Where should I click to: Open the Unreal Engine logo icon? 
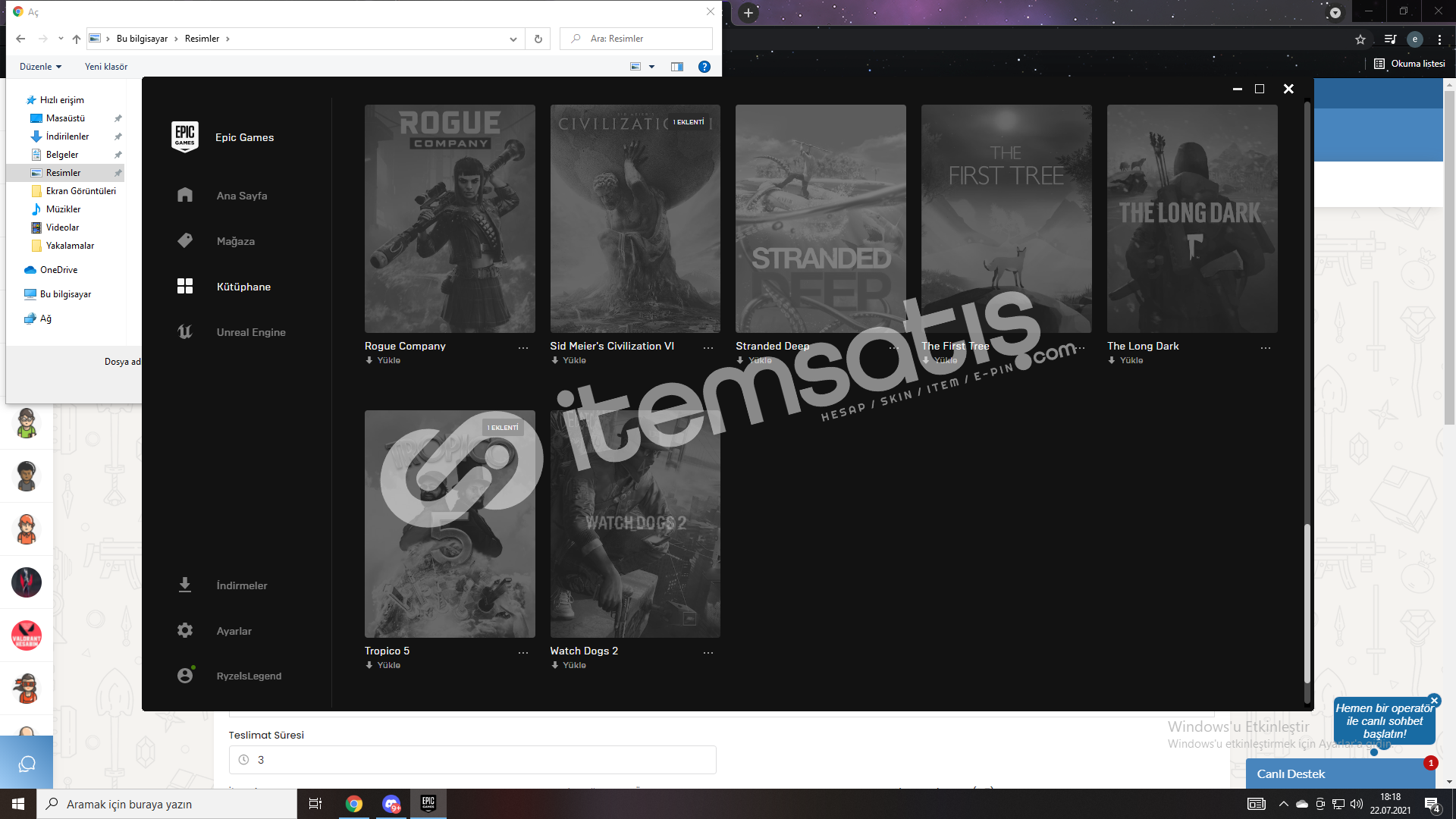[x=185, y=331]
